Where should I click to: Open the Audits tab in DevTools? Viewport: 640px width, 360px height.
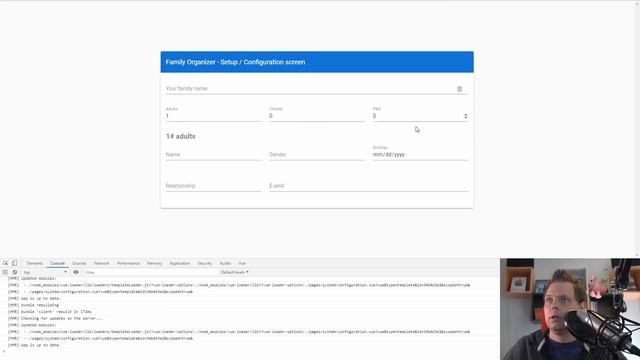tap(225, 263)
